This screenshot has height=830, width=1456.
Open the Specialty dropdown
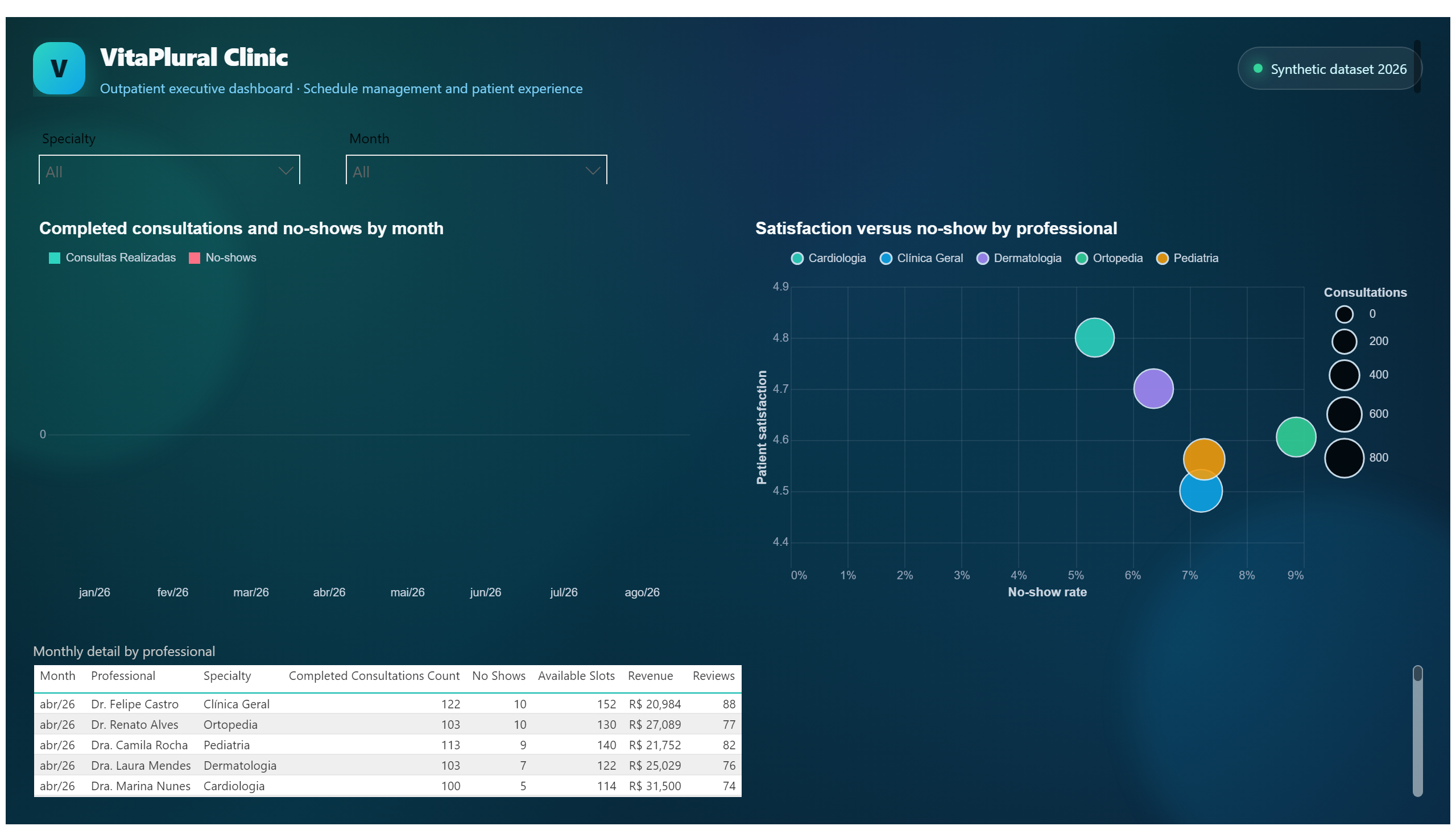point(169,171)
